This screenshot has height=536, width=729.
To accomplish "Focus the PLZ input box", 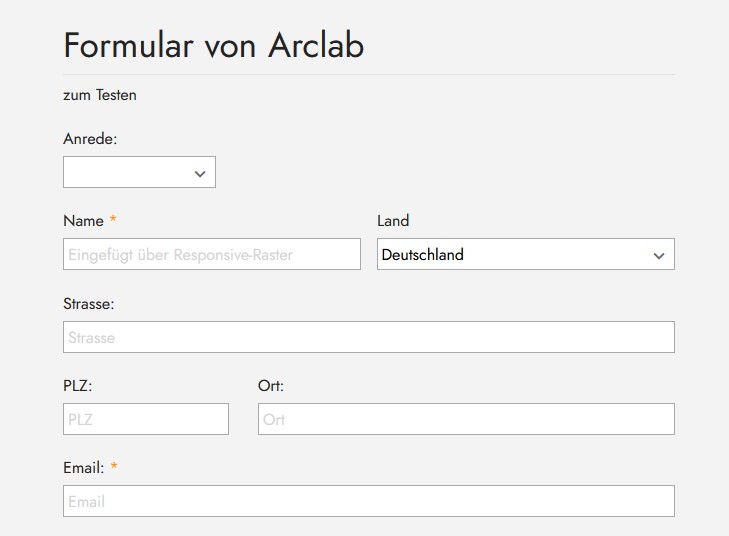I will click(146, 419).
